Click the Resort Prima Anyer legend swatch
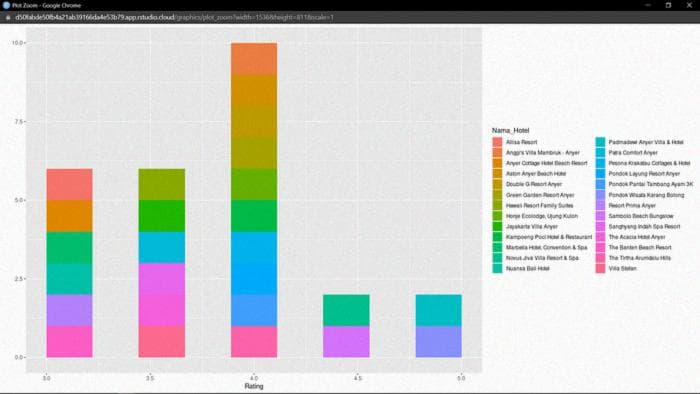Screen dimensions: 700x394 (x=600, y=205)
